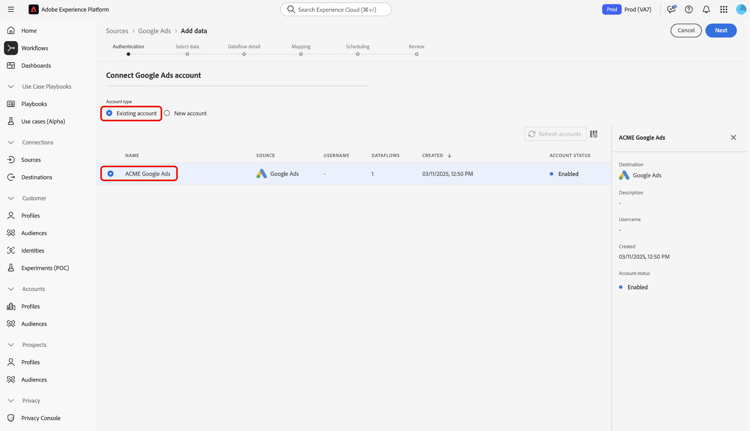The image size is (750, 431).
Task: Click the Google Ads logo in table row
Action: click(261, 174)
